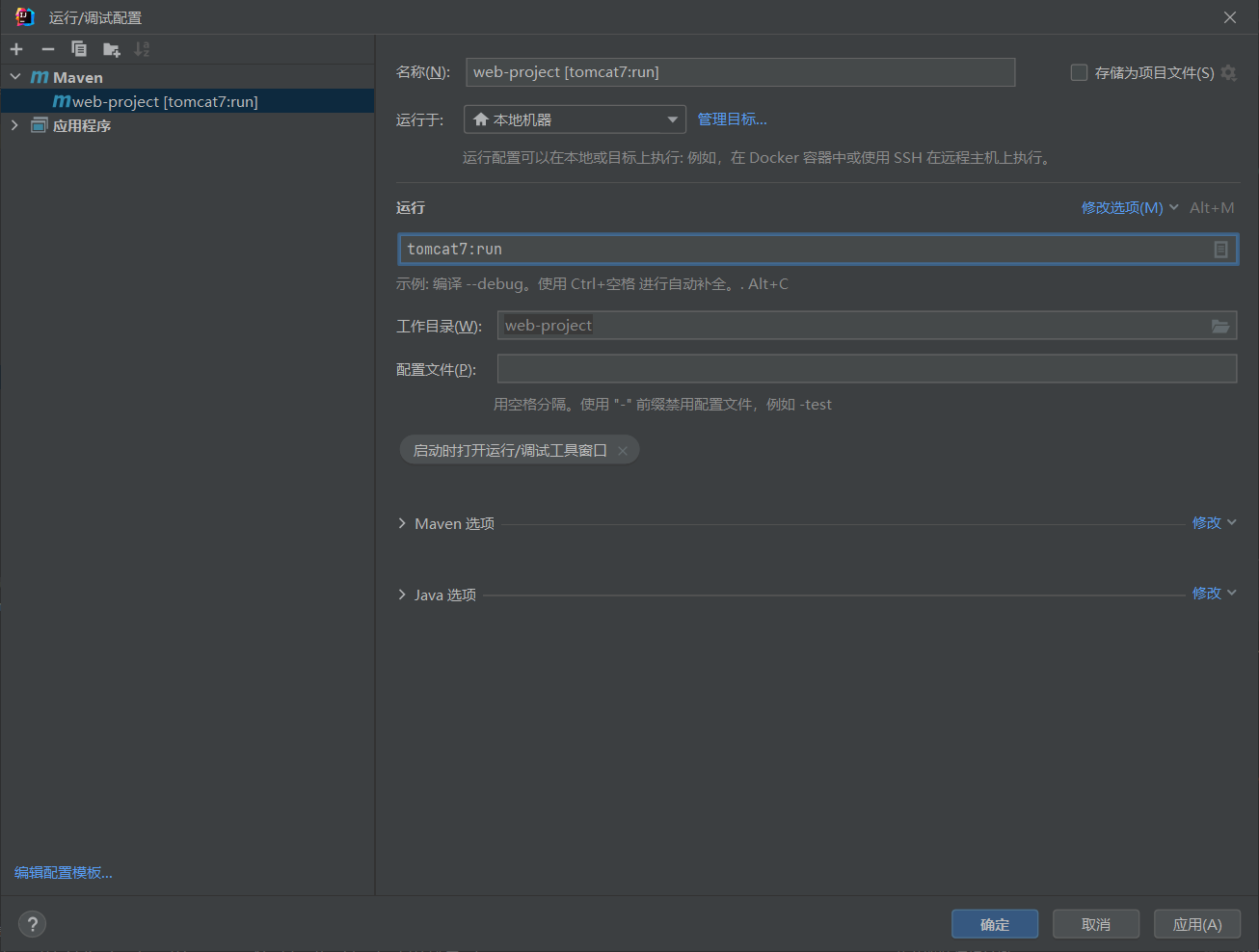Expand the 应用程序 tree node
The image size is (1259, 952).
(x=15, y=125)
